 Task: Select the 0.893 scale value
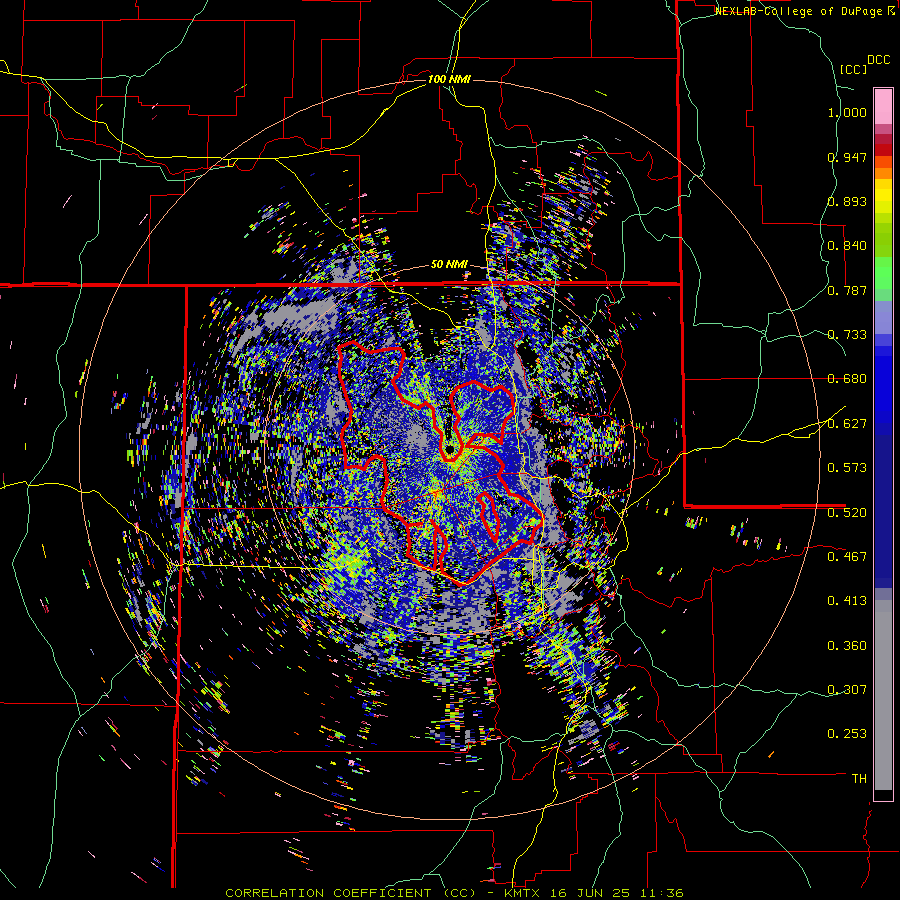pyautogui.click(x=847, y=201)
